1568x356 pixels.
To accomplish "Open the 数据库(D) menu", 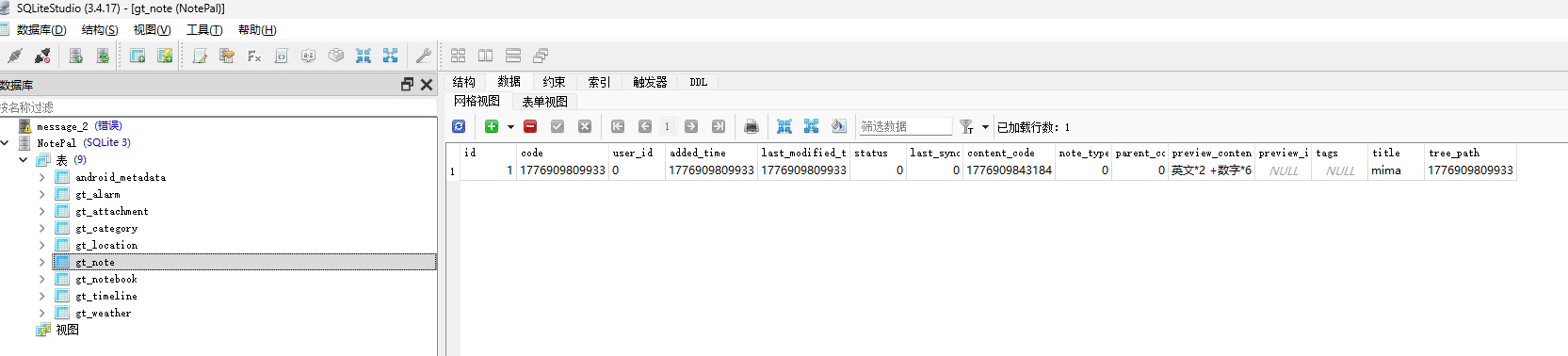I will pyautogui.click(x=41, y=30).
